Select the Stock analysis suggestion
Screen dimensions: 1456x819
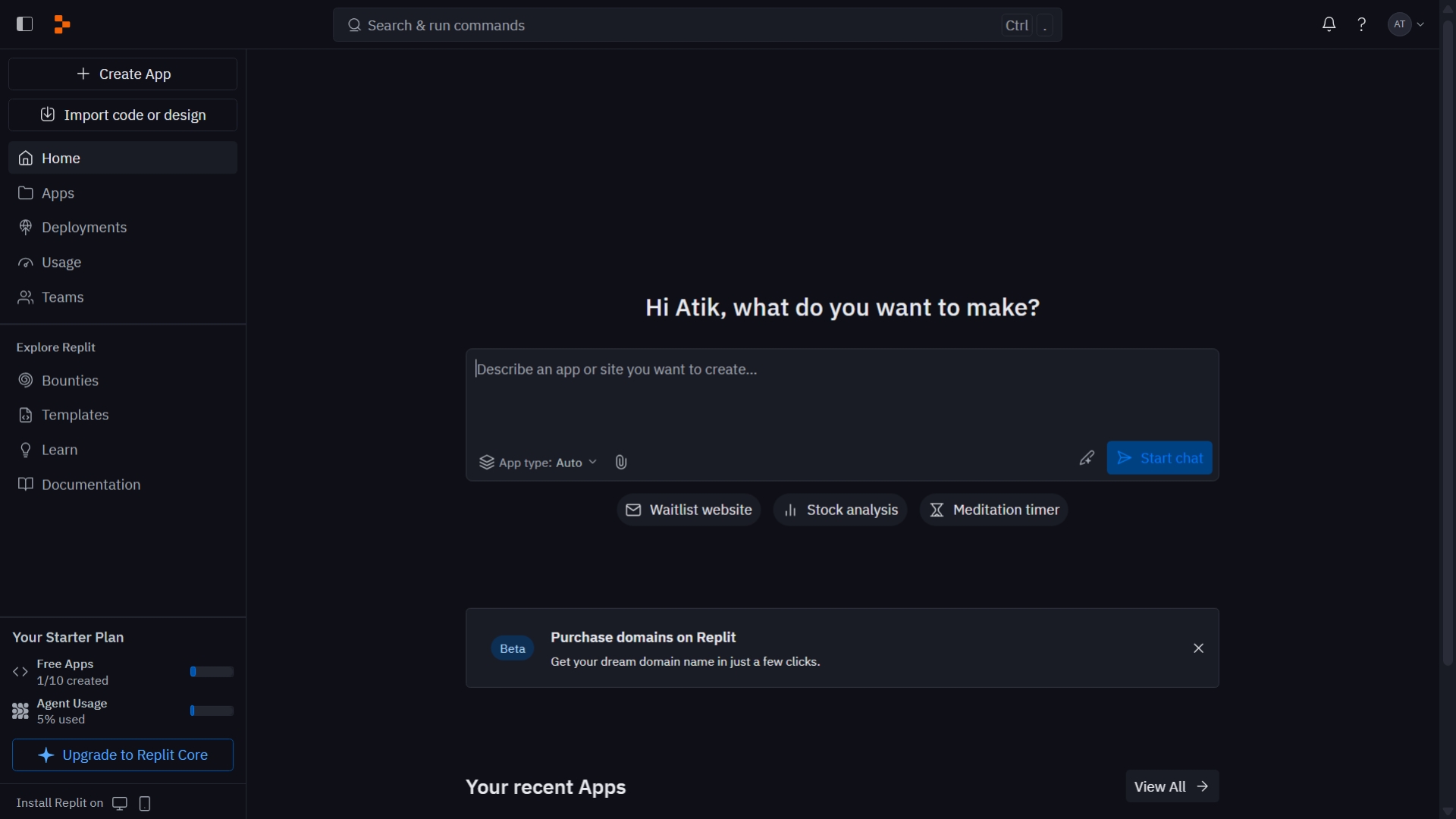click(840, 510)
